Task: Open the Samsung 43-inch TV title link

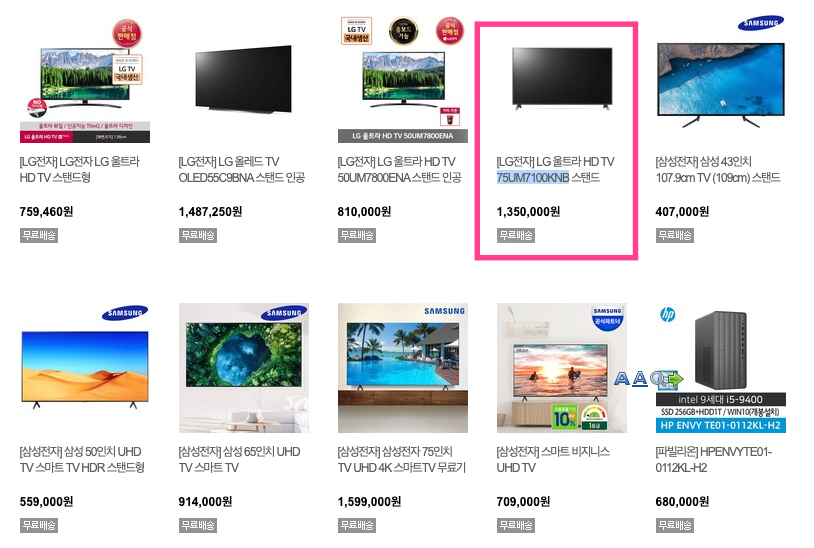Action: click(x=717, y=170)
